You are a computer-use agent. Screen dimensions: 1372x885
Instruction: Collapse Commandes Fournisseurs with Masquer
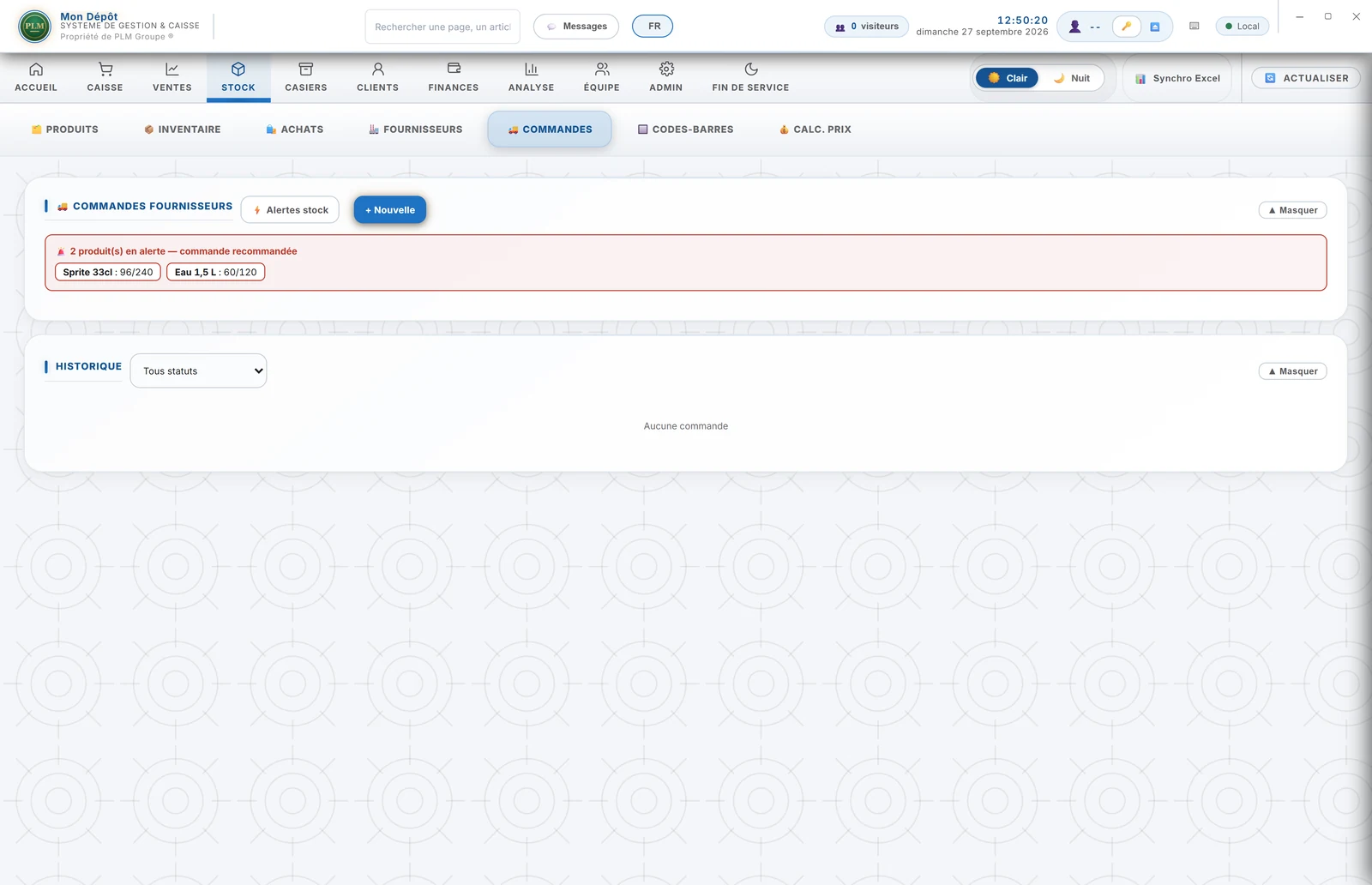click(1292, 210)
